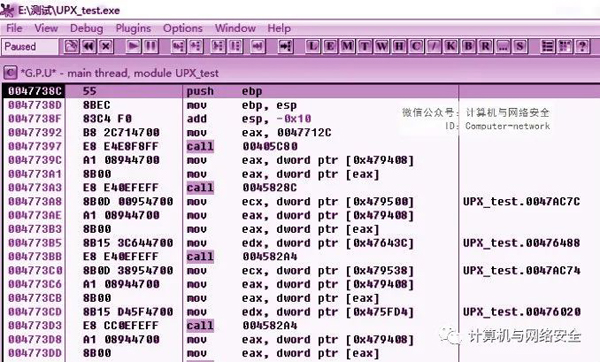
Task: Select row at address 0047738F
Action: [300, 119]
